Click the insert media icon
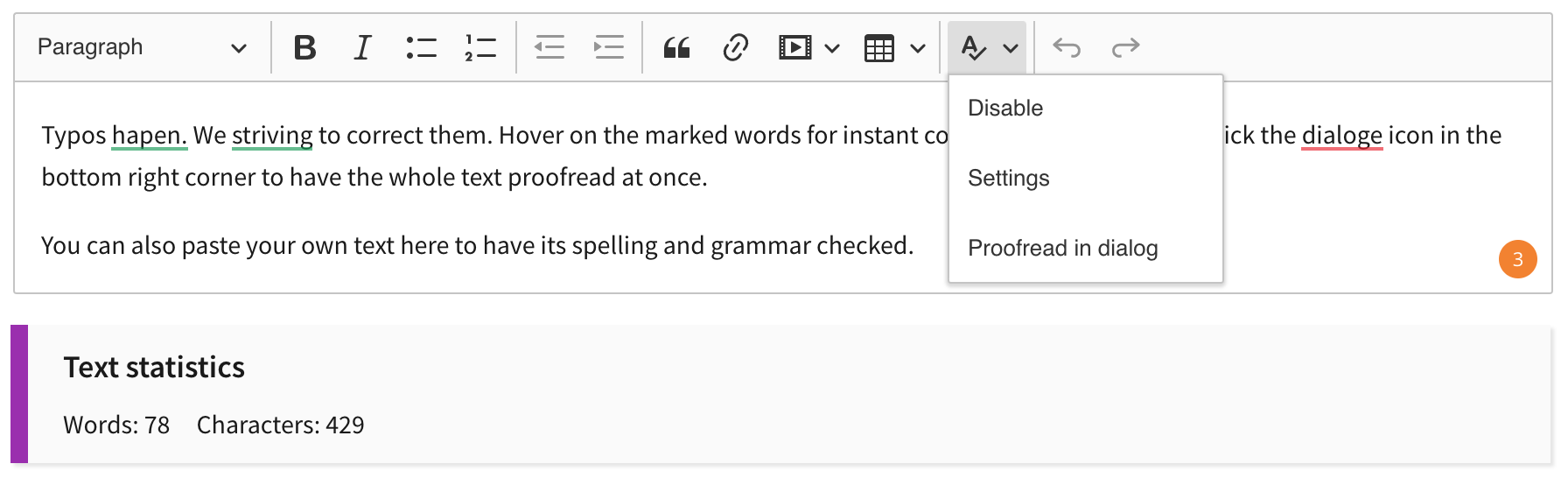The width and height of the screenshot is (1568, 485). tap(794, 47)
